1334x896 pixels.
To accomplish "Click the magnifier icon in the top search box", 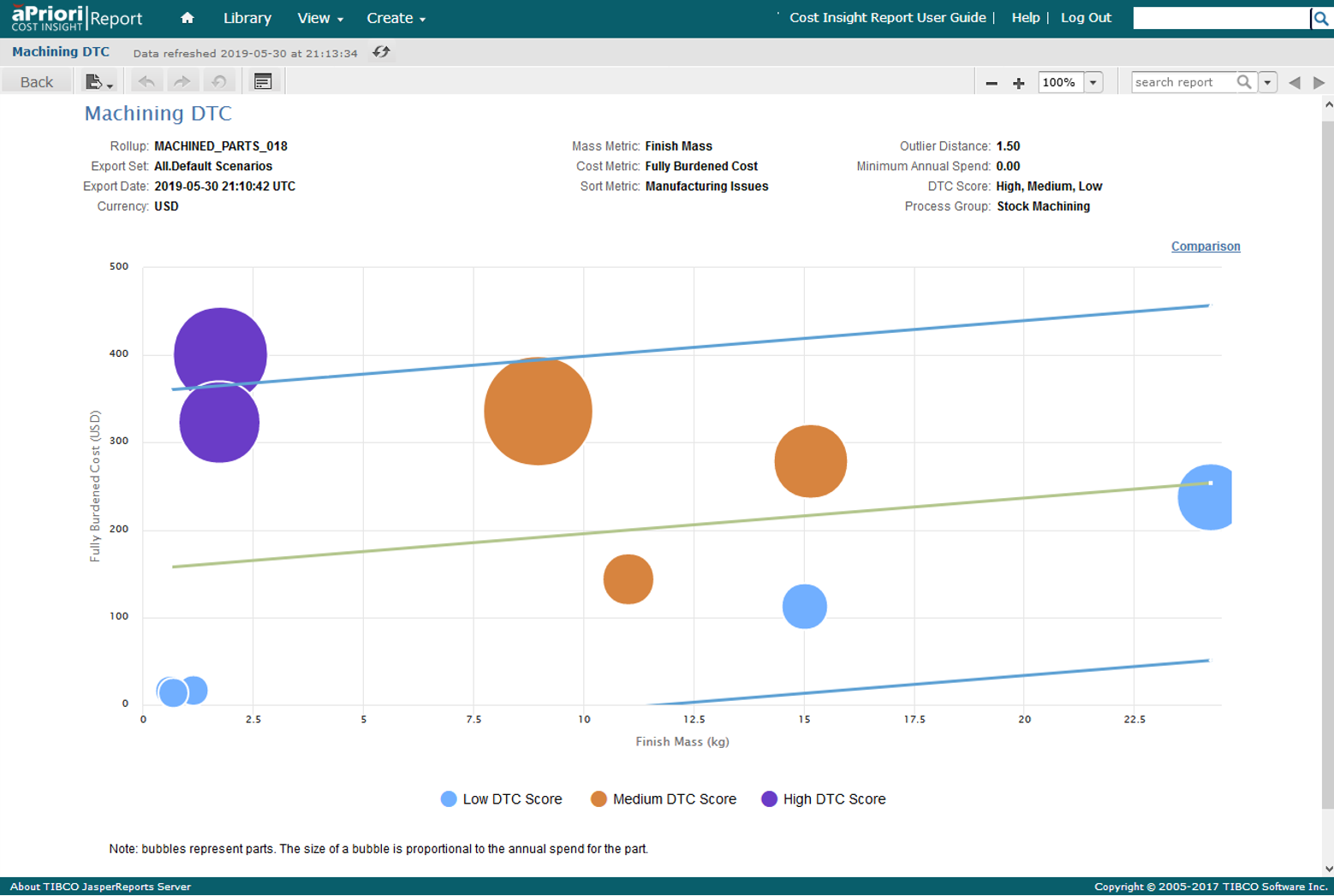I will click(1320, 18).
